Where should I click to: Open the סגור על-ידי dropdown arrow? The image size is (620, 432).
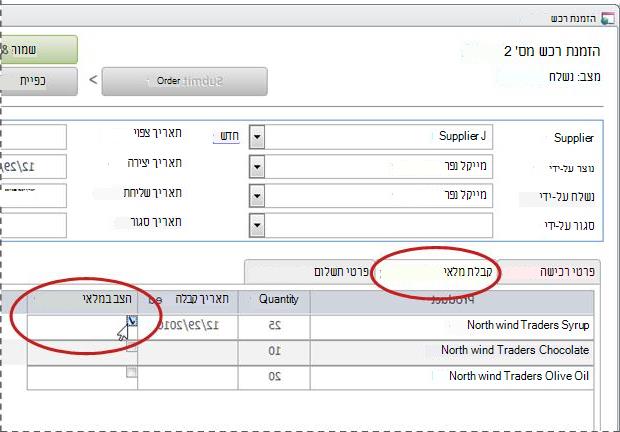coord(257,225)
